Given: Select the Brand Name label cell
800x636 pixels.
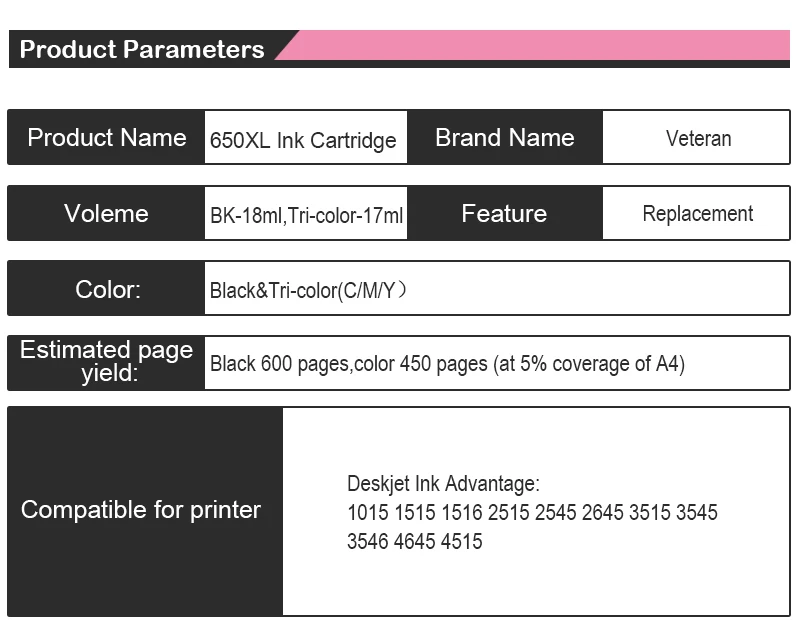Looking at the screenshot, I should tap(505, 138).
